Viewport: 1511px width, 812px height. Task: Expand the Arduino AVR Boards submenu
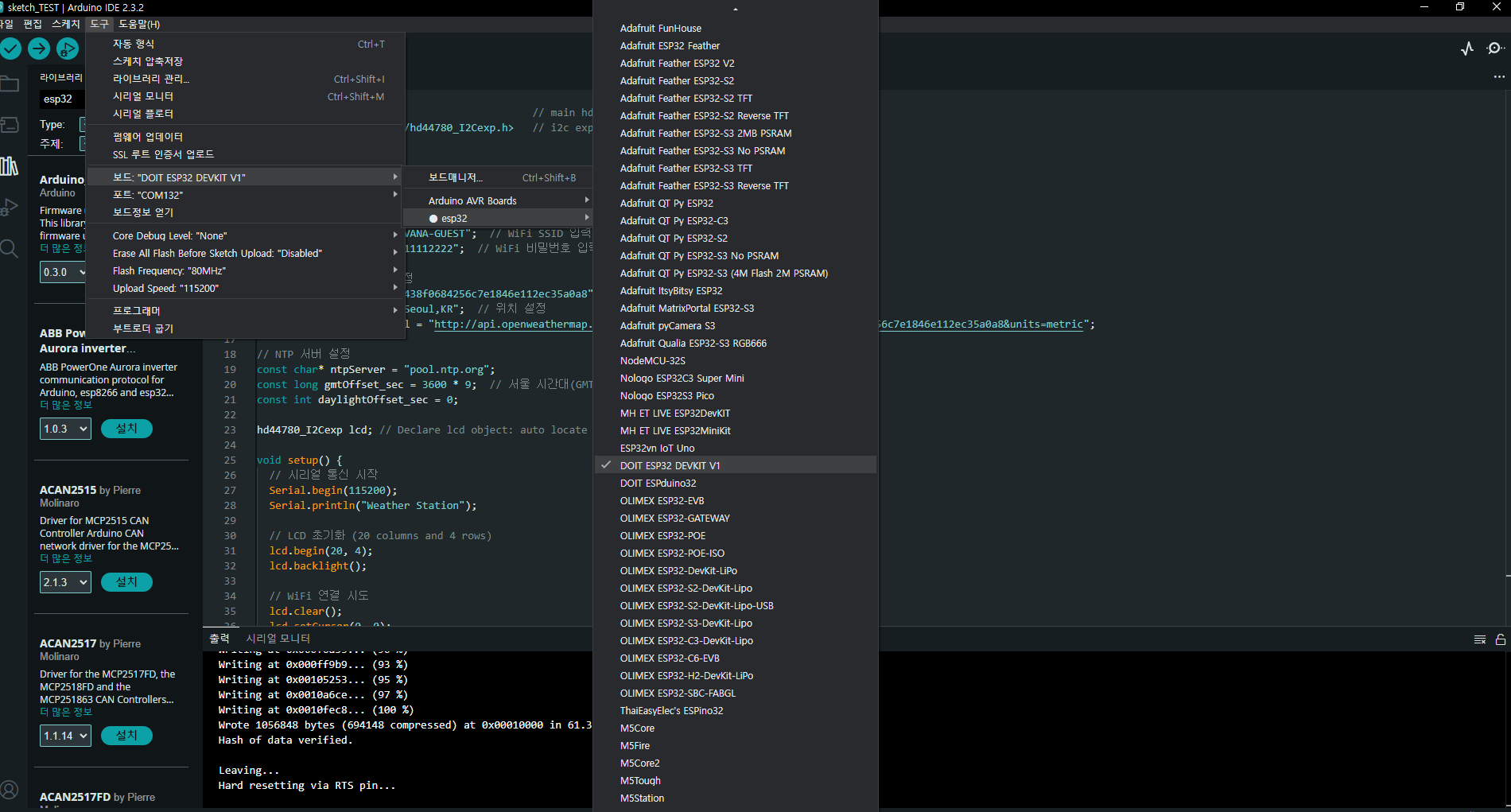[x=499, y=201]
